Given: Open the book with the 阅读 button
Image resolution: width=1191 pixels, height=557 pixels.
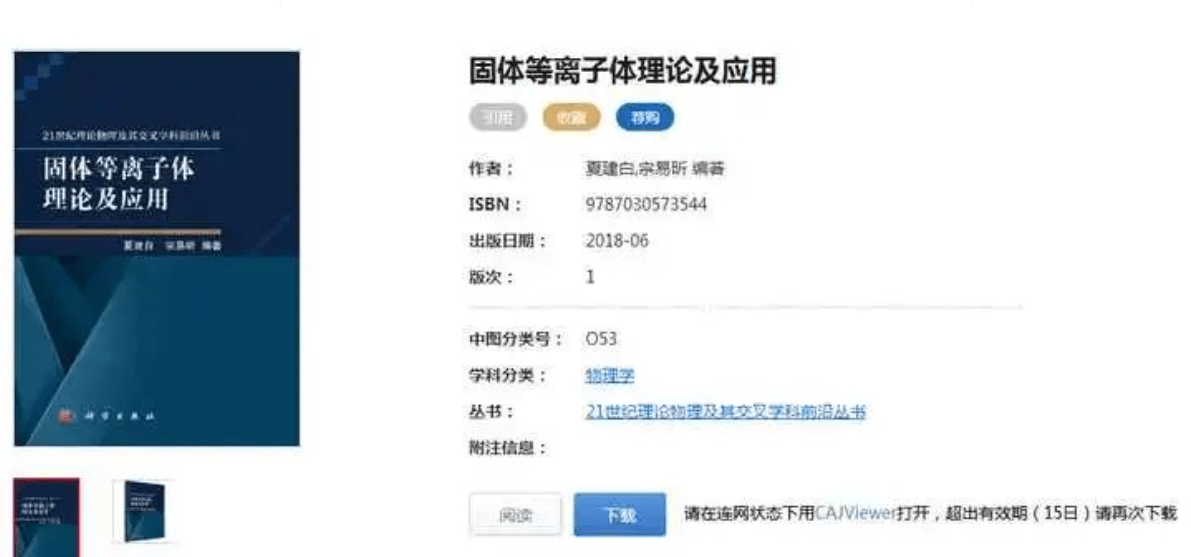Looking at the screenshot, I should coord(515,515).
